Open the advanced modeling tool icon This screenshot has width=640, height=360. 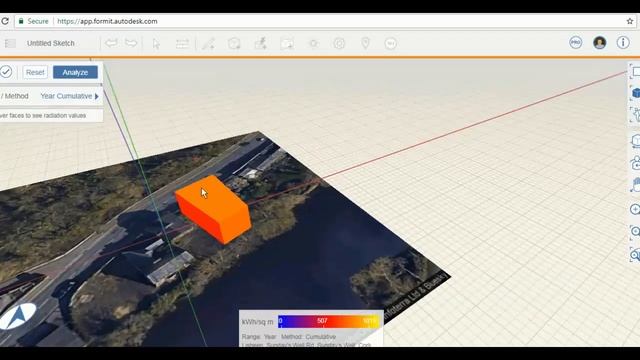(x=260, y=43)
